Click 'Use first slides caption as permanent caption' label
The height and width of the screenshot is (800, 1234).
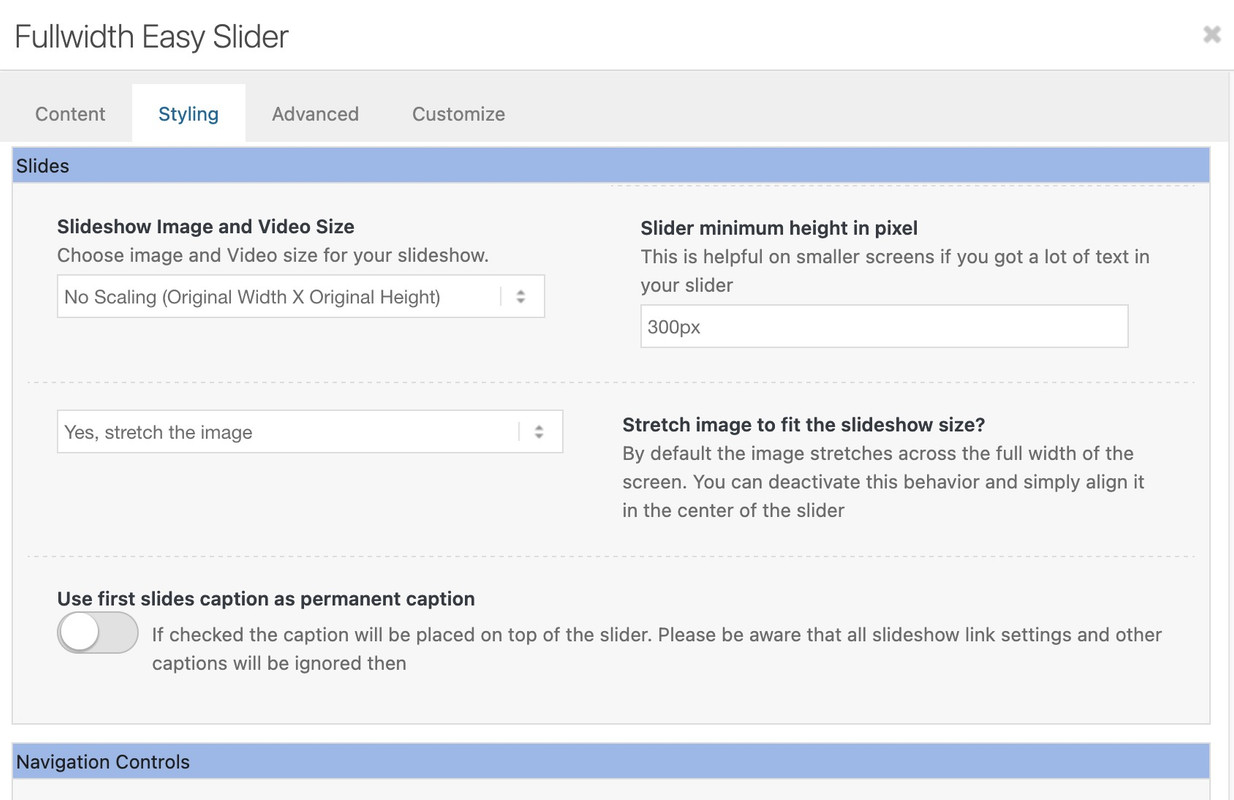click(x=266, y=599)
